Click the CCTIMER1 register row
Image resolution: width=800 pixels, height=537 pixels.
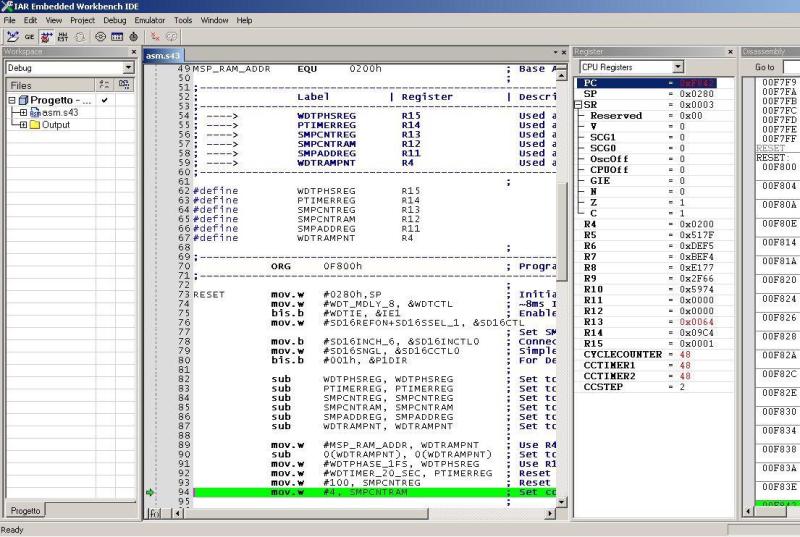(655, 365)
